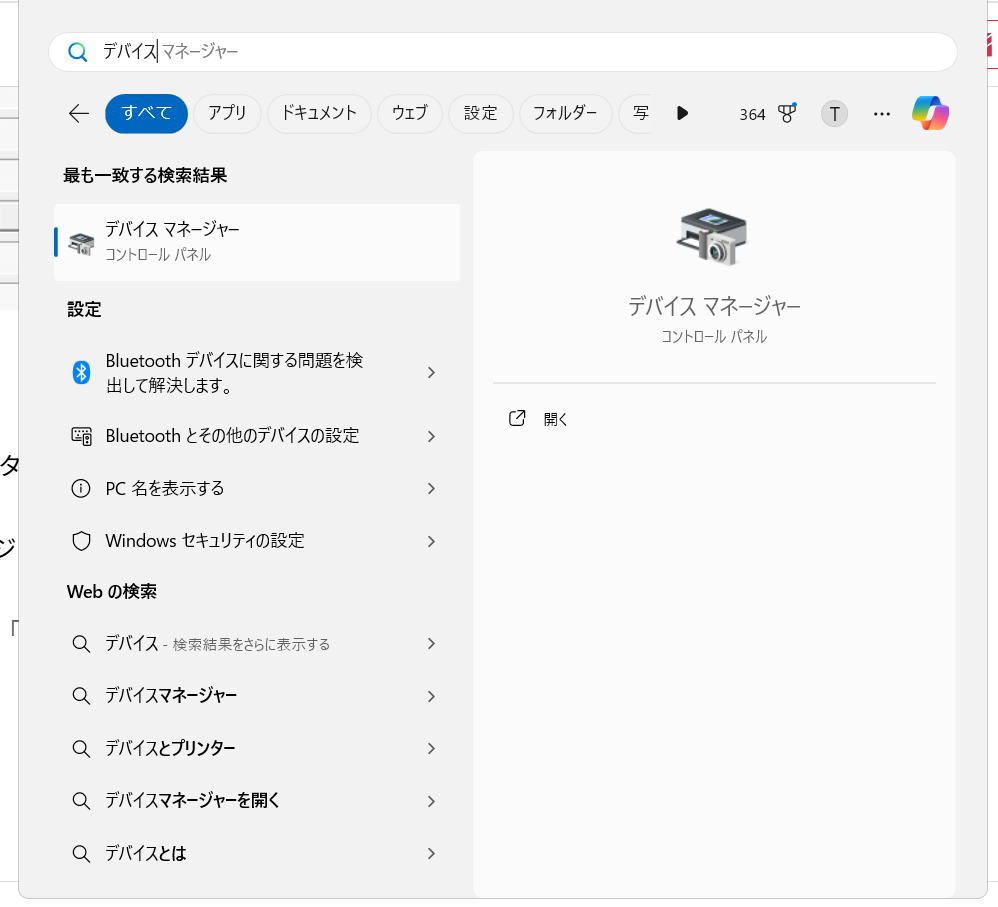Open web suggestion デバイスマネージャー
This screenshot has height=907, width=998.
point(257,696)
